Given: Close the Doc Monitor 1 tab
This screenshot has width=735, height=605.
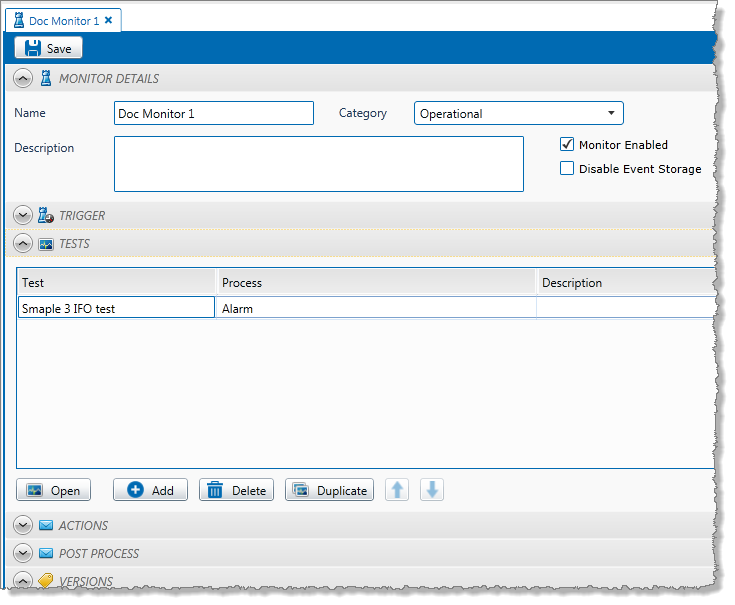Looking at the screenshot, I should pyautogui.click(x=108, y=19).
